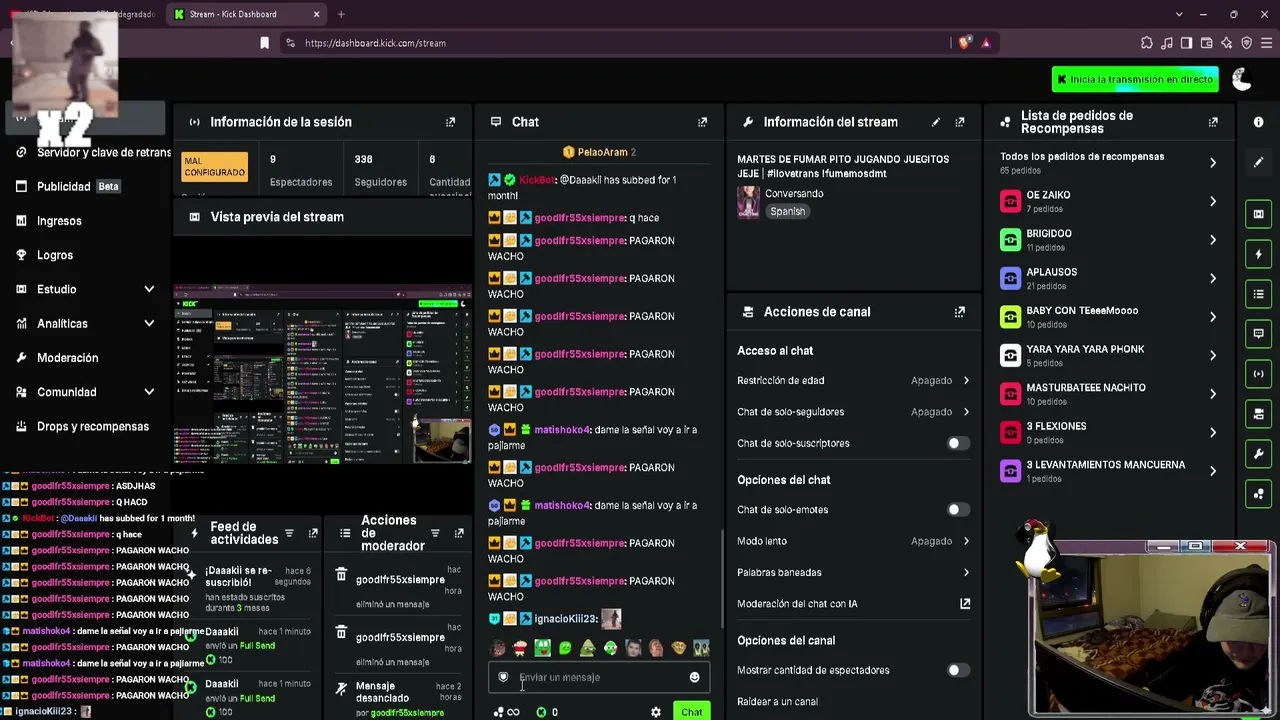Screen dimensions: 1280x720
Task: Toggle Chat de solo-emotes switch
Action: coord(958,510)
